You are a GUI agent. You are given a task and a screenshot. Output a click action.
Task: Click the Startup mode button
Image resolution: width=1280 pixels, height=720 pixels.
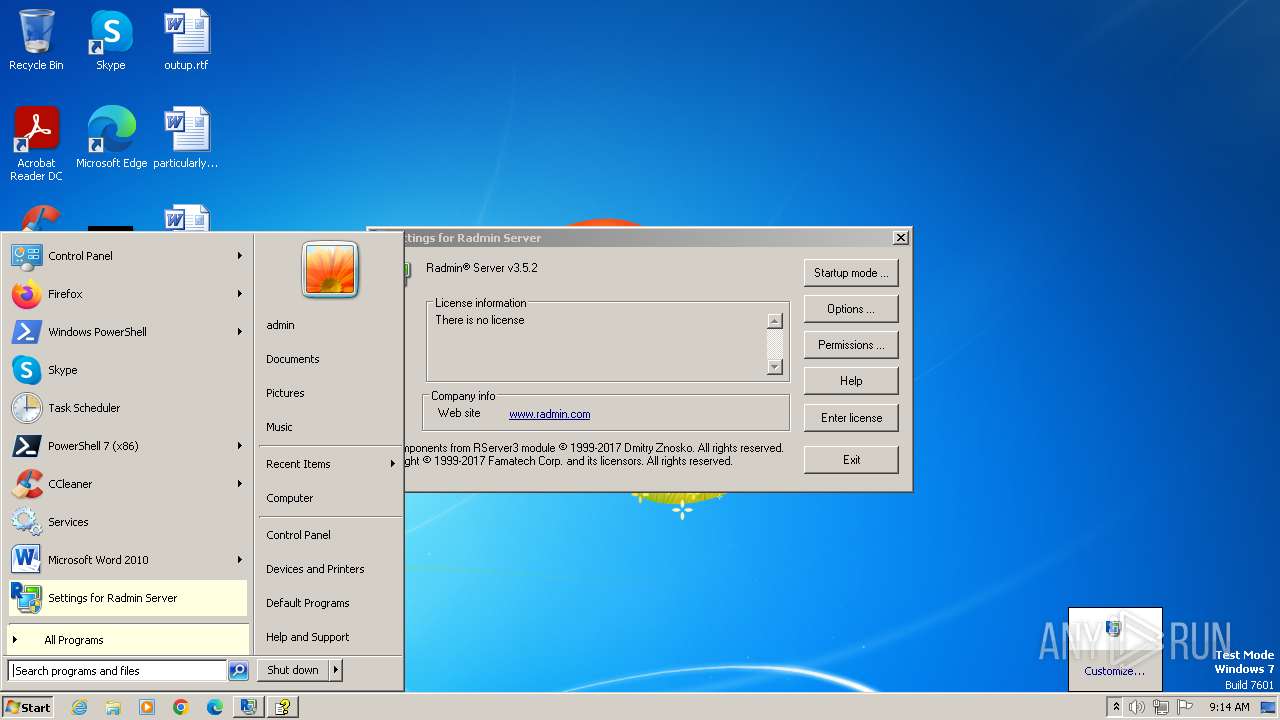[851, 273]
